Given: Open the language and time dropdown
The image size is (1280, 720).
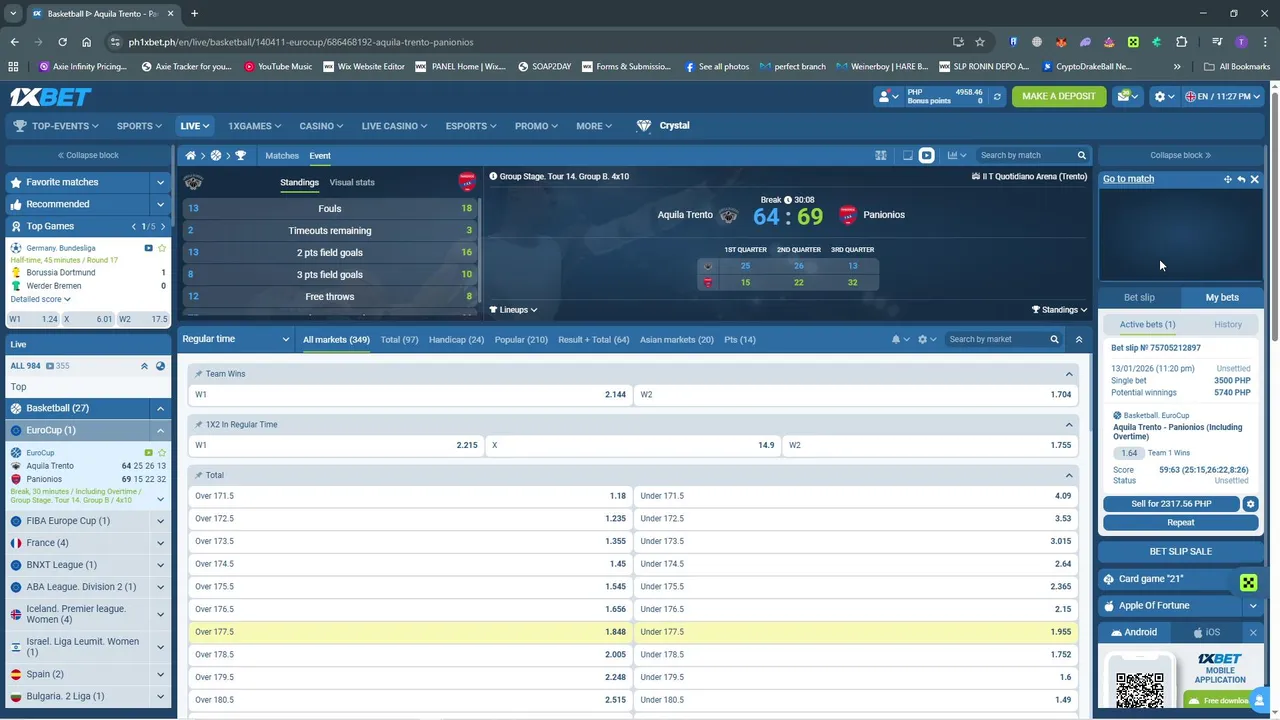Looking at the screenshot, I should point(1222,96).
